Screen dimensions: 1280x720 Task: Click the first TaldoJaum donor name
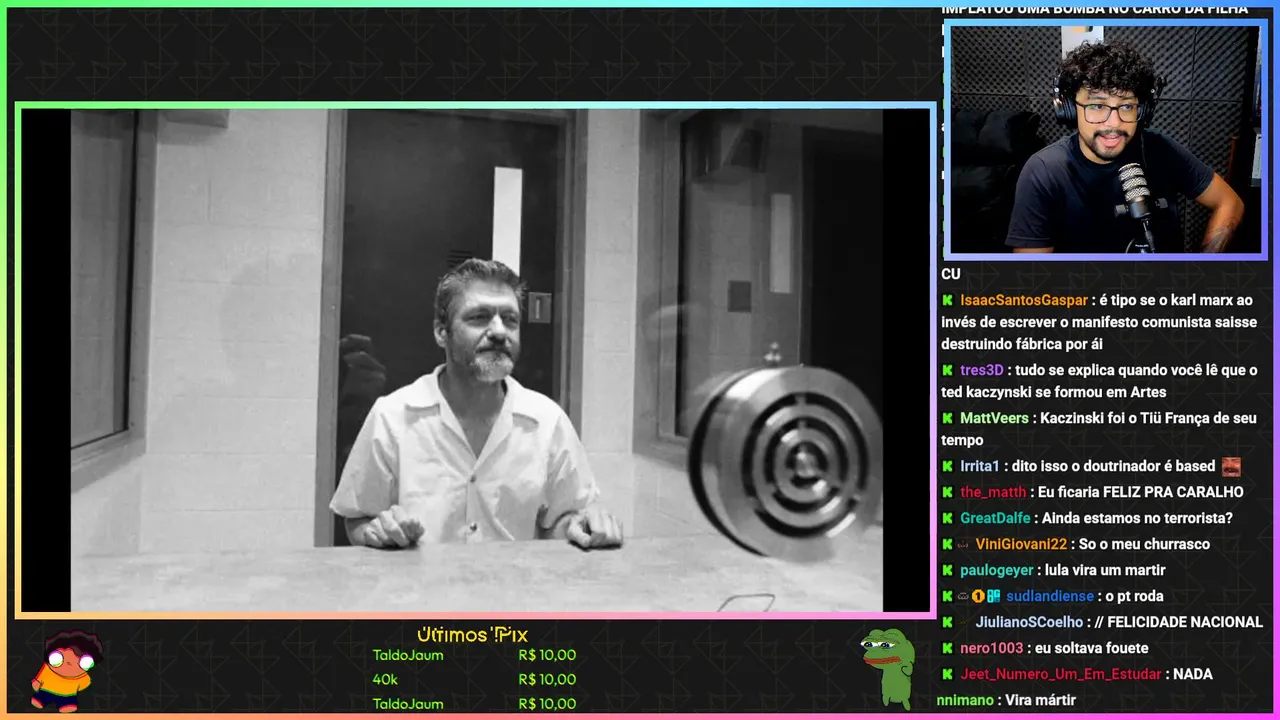tap(408, 655)
